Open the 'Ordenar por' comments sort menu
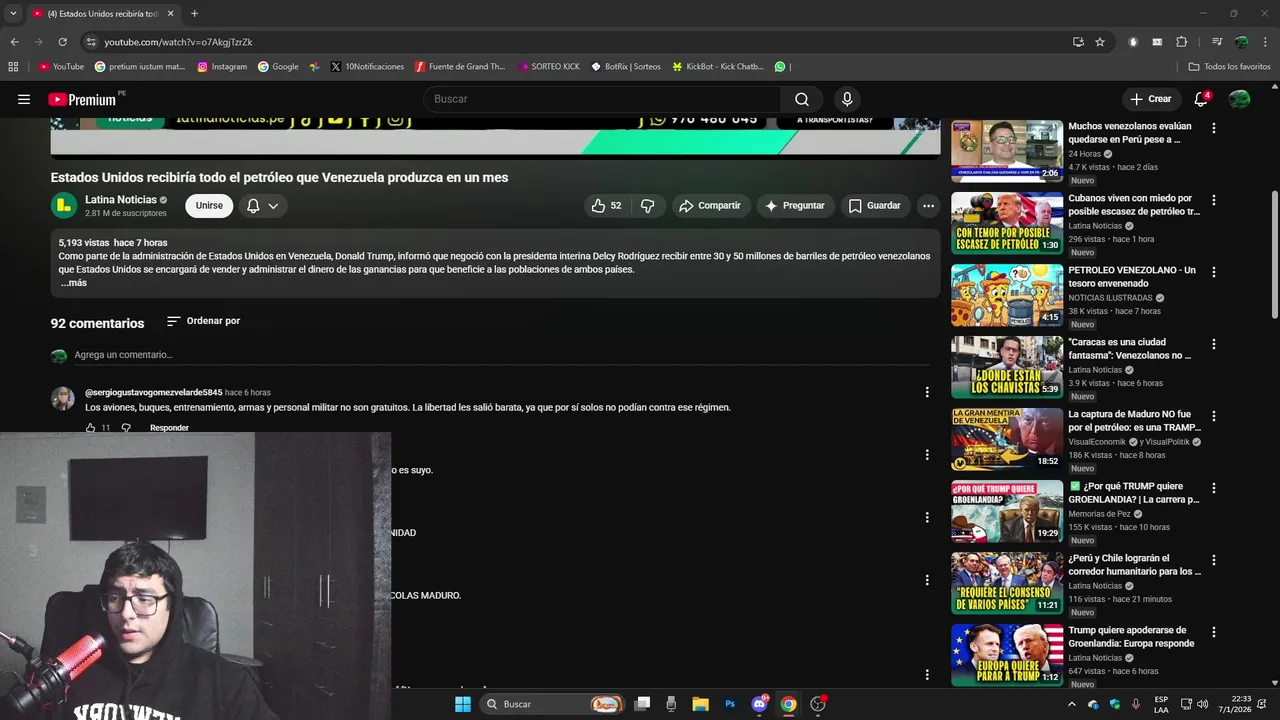The height and width of the screenshot is (720, 1280). (x=203, y=321)
